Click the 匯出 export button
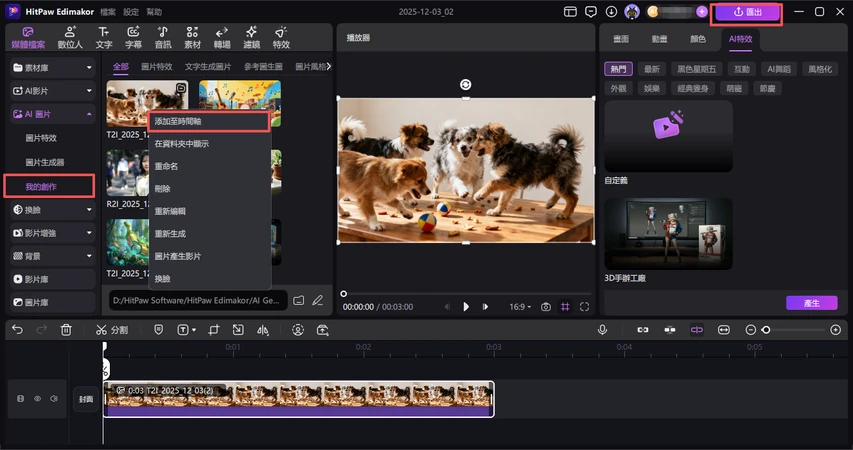The width and height of the screenshot is (853, 450). [x=746, y=12]
